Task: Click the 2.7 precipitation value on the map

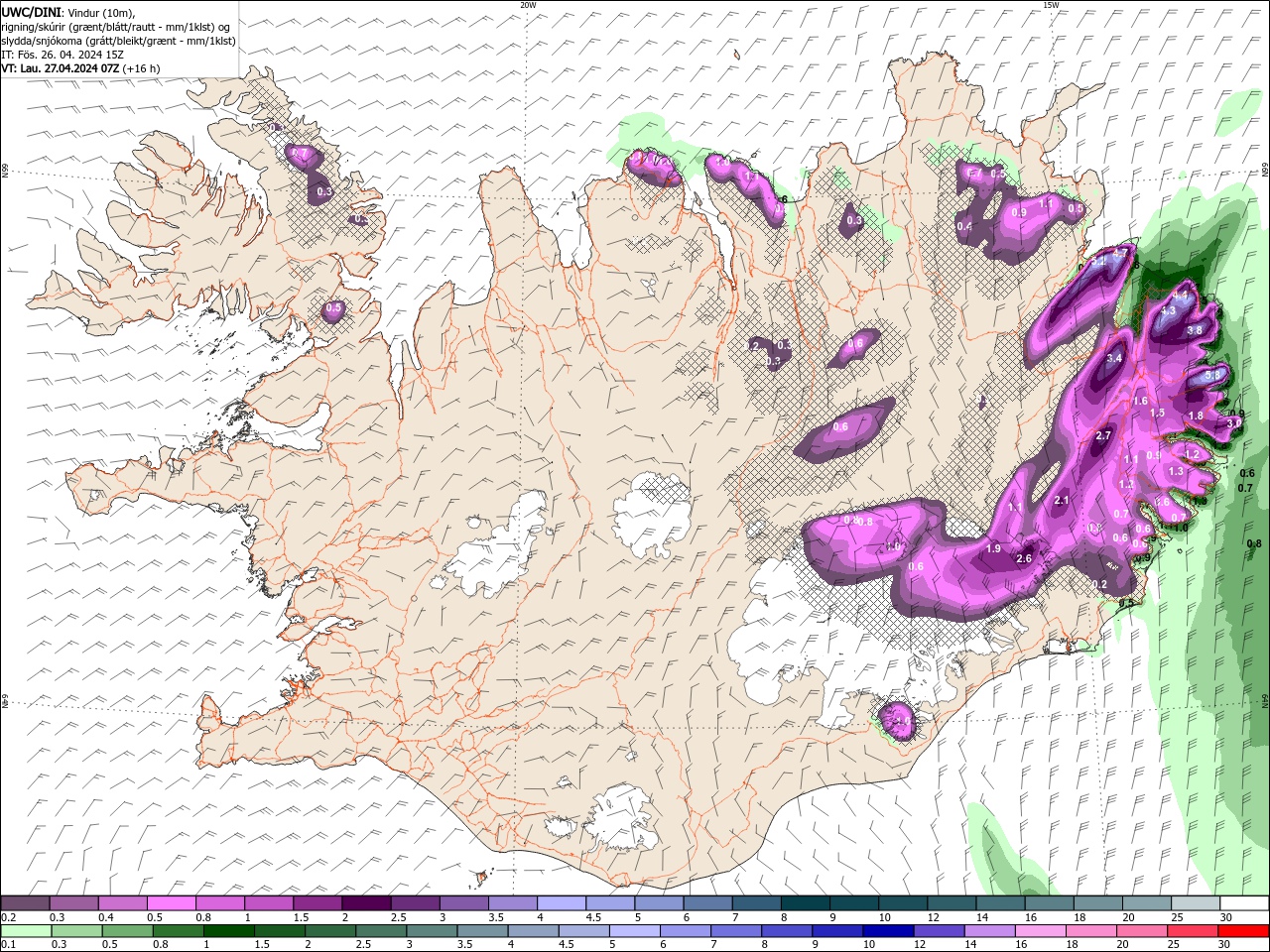Action: point(1103,436)
